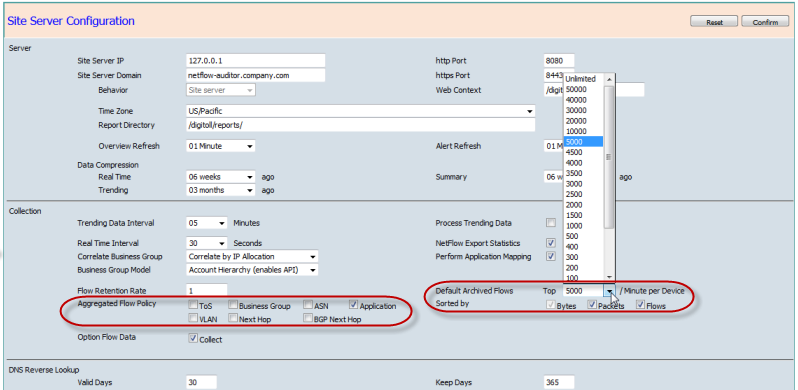Open the Real Time compression dropdown
798x390 pixels.
(x=221, y=177)
